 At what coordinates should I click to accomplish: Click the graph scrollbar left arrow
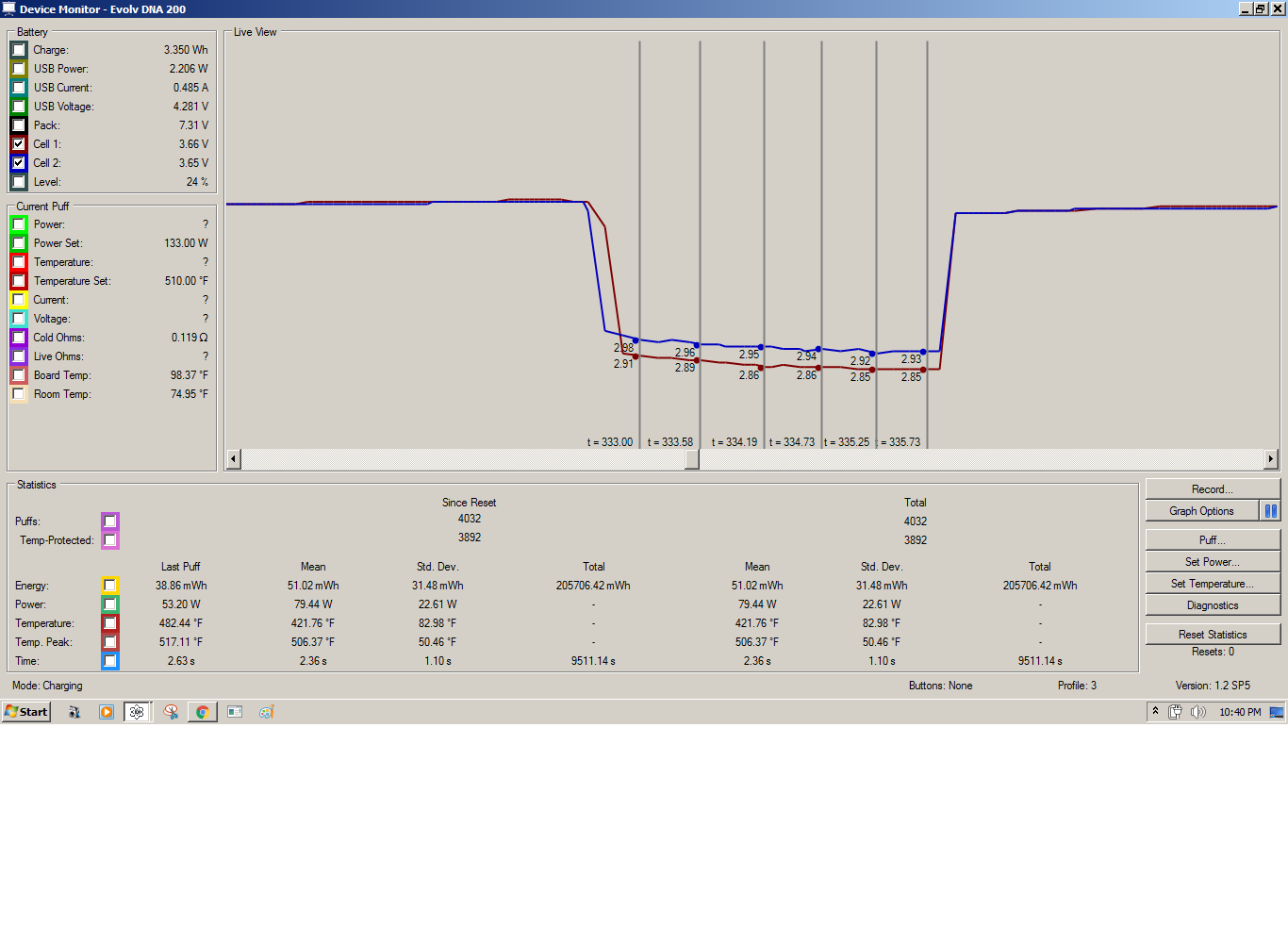click(234, 459)
